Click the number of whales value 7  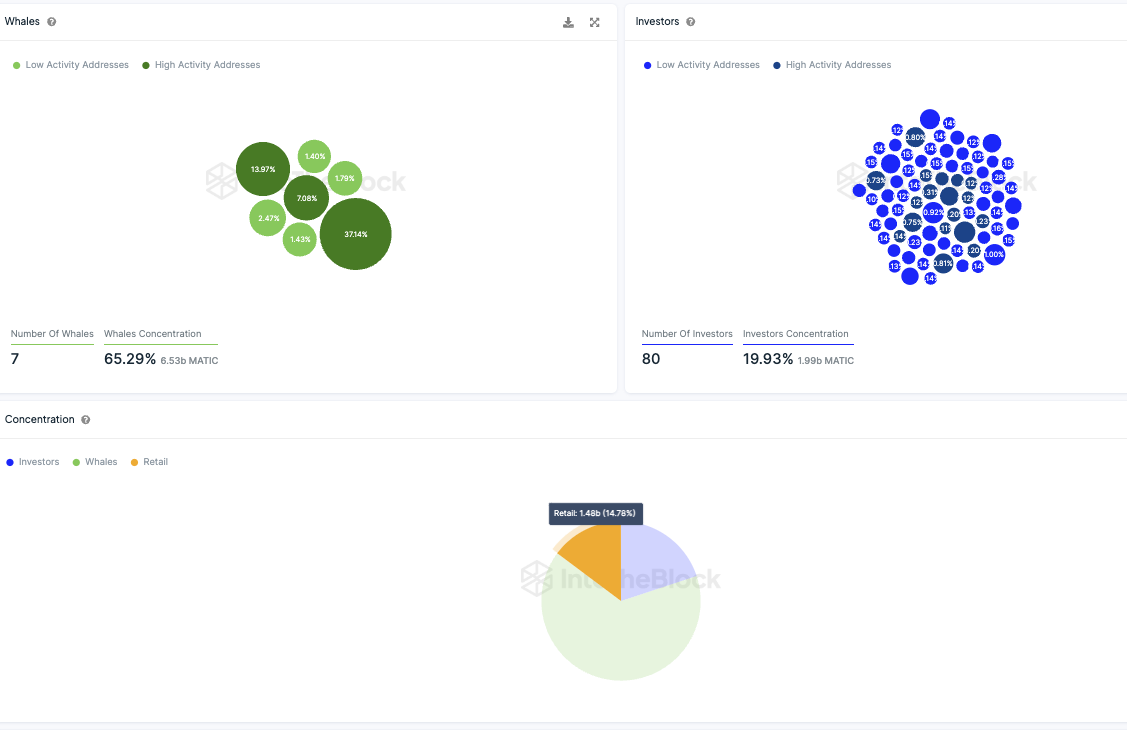15,359
